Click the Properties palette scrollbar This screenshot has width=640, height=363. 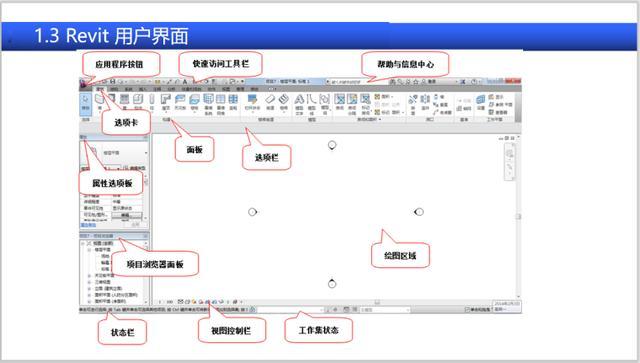(146, 198)
